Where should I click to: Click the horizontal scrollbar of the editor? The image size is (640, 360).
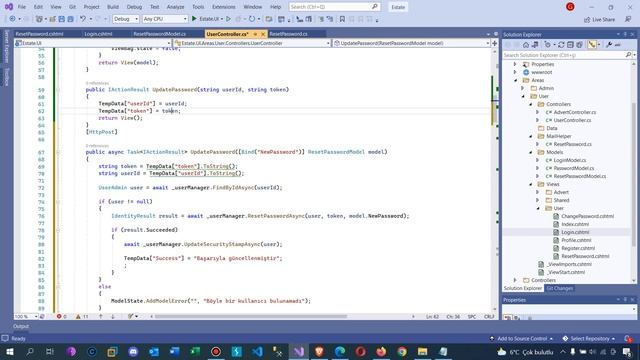click(x=251, y=317)
